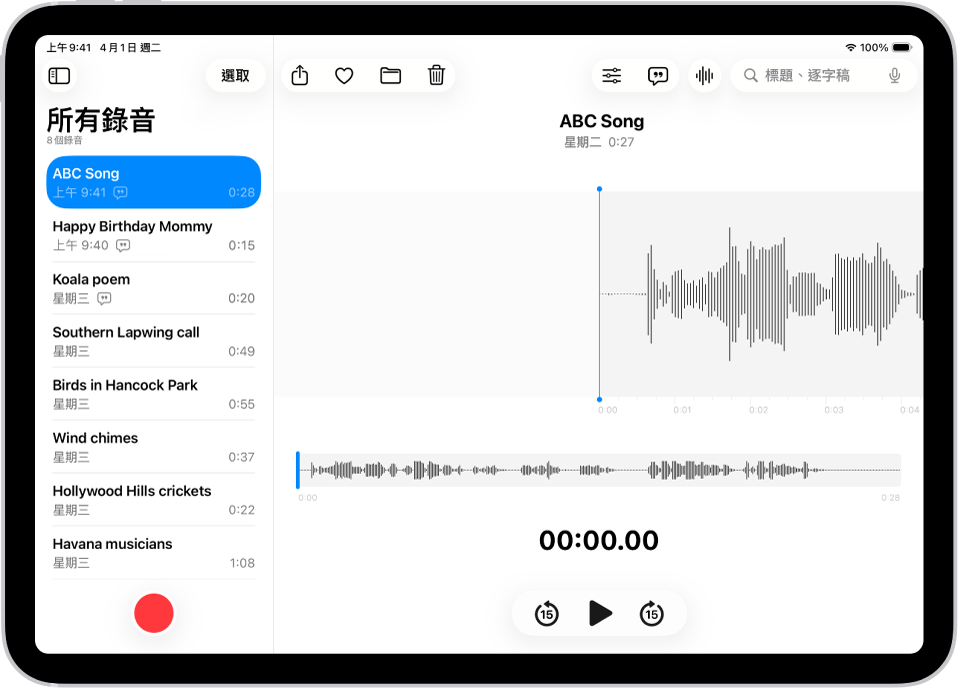Toggle the heart to favorite this recording
Viewport: 960px width, 689px height.
click(344, 75)
